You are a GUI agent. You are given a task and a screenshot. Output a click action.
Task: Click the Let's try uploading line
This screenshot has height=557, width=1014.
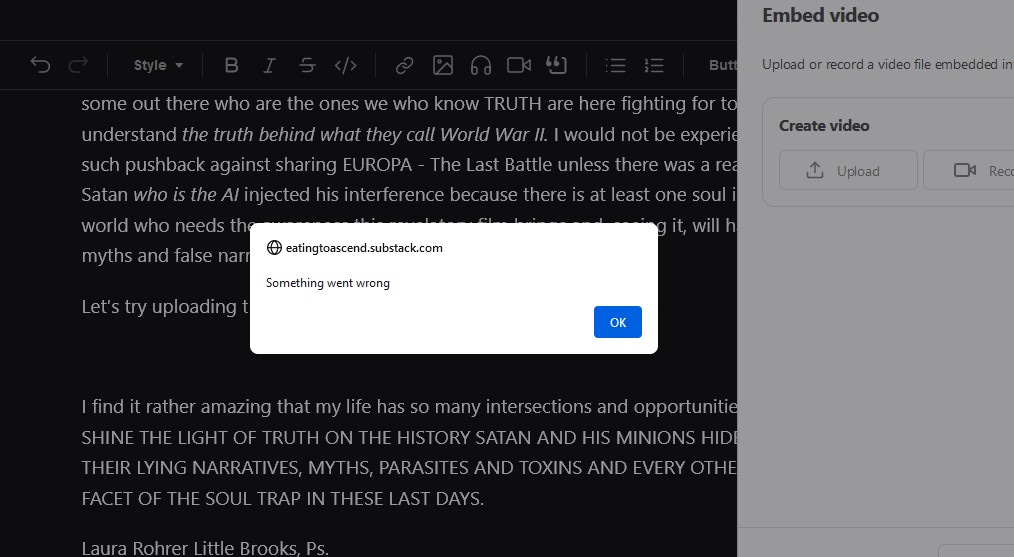pos(166,306)
